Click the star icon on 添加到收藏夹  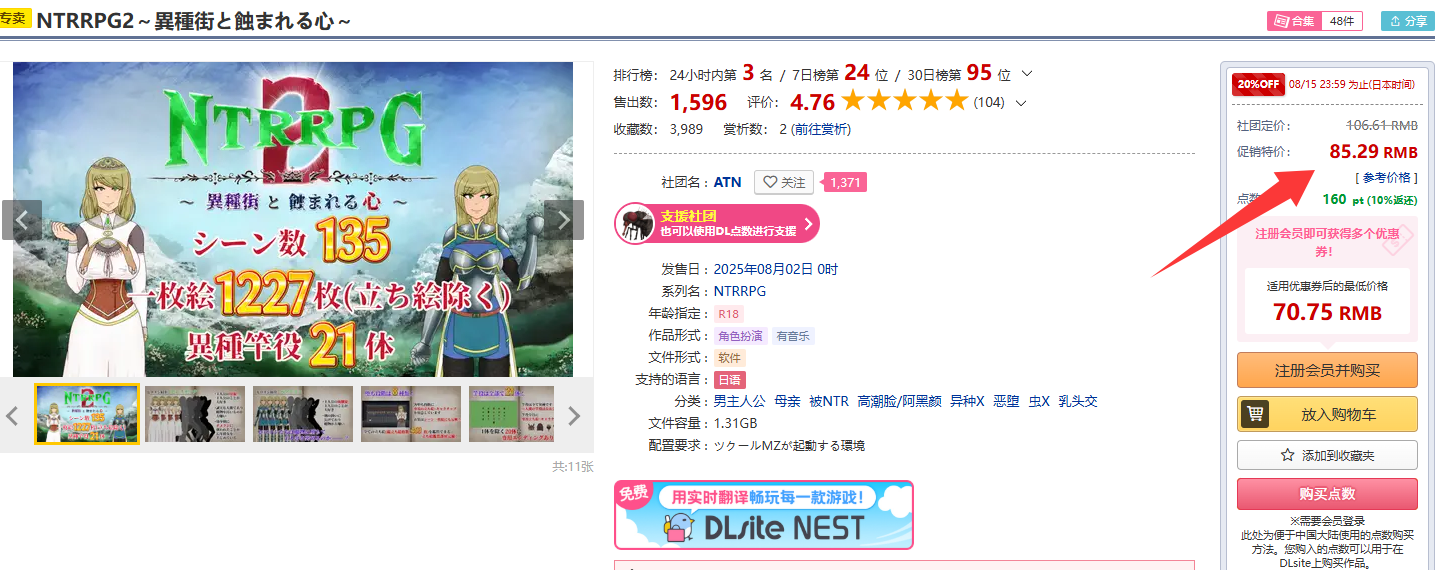pyautogui.click(x=1288, y=455)
